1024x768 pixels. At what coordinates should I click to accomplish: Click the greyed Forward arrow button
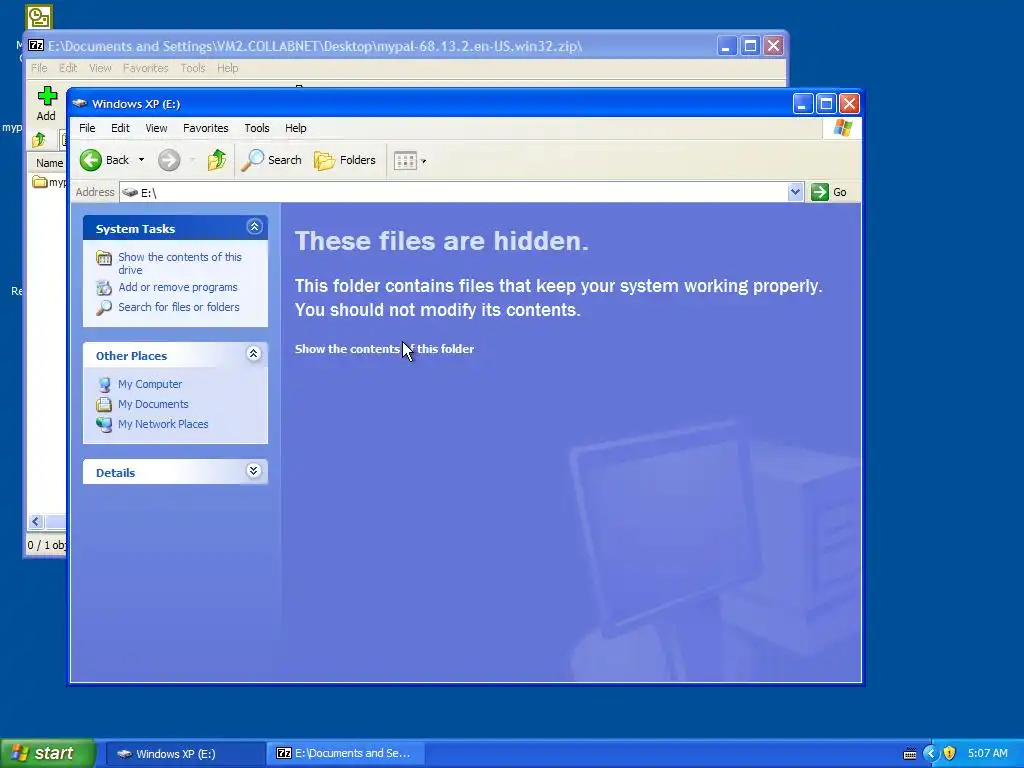click(169, 160)
